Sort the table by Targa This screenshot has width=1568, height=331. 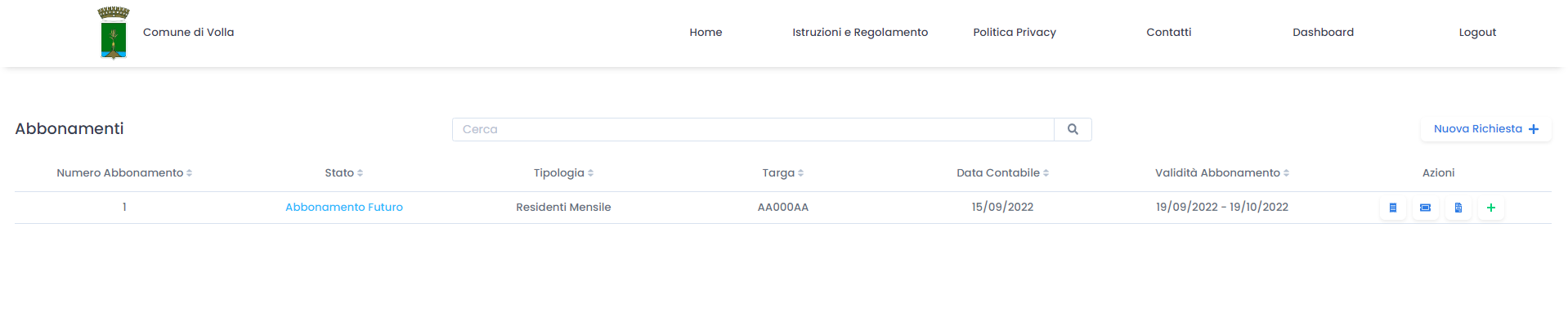[x=783, y=173]
